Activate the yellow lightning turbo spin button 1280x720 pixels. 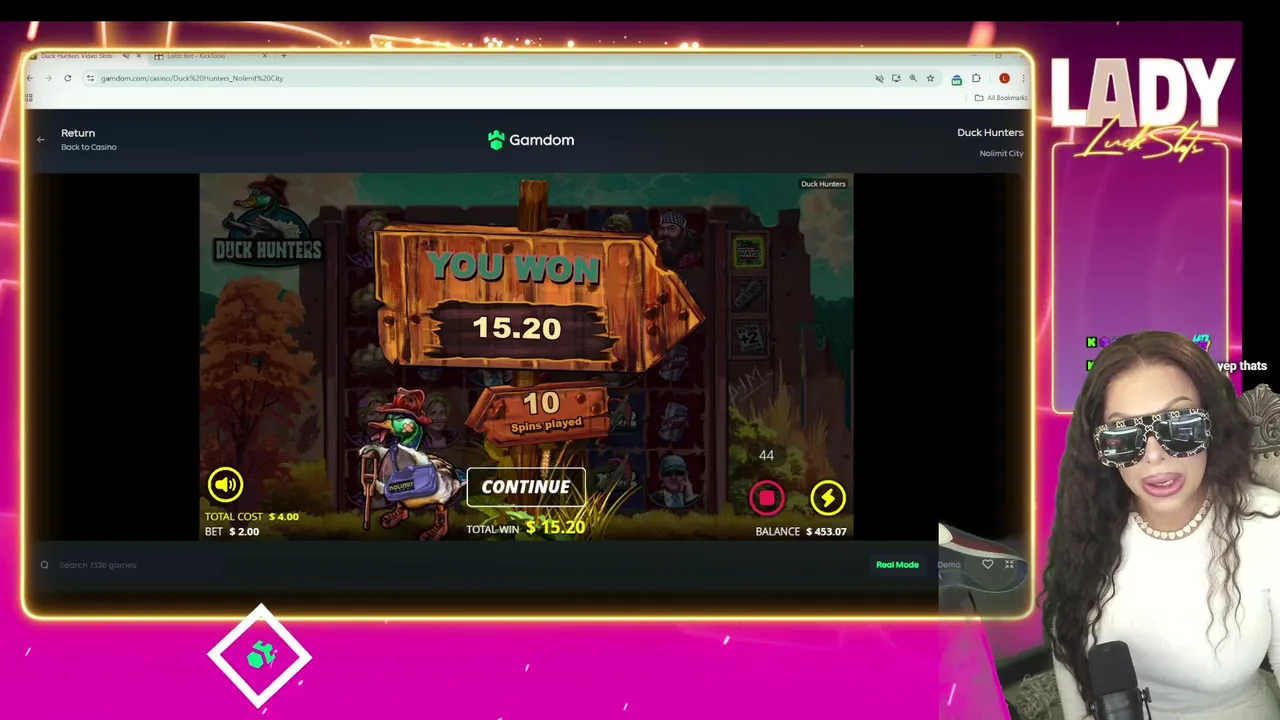tap(828, 497)
